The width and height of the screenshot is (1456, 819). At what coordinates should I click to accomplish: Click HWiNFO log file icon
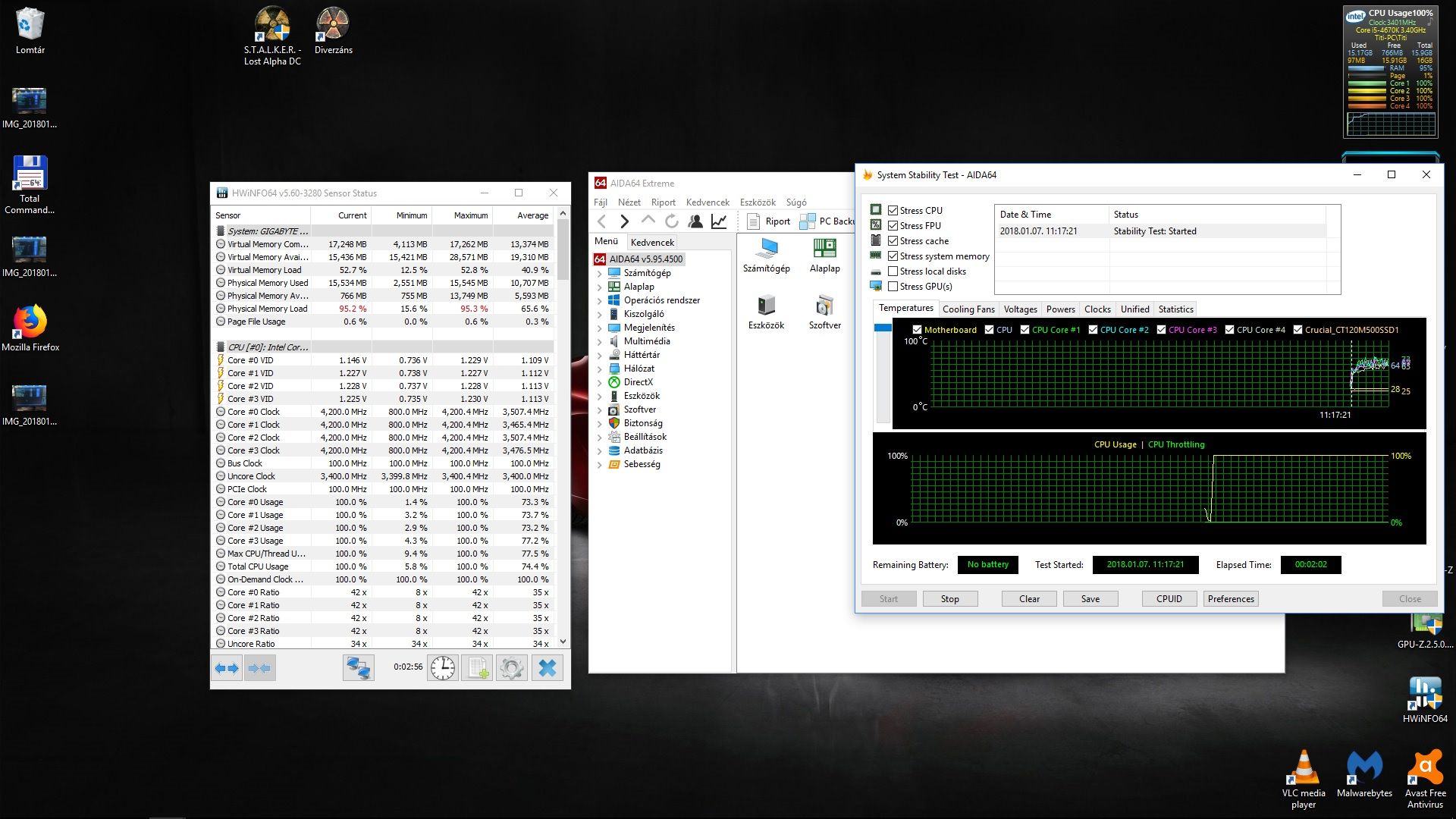click(478, 668)
